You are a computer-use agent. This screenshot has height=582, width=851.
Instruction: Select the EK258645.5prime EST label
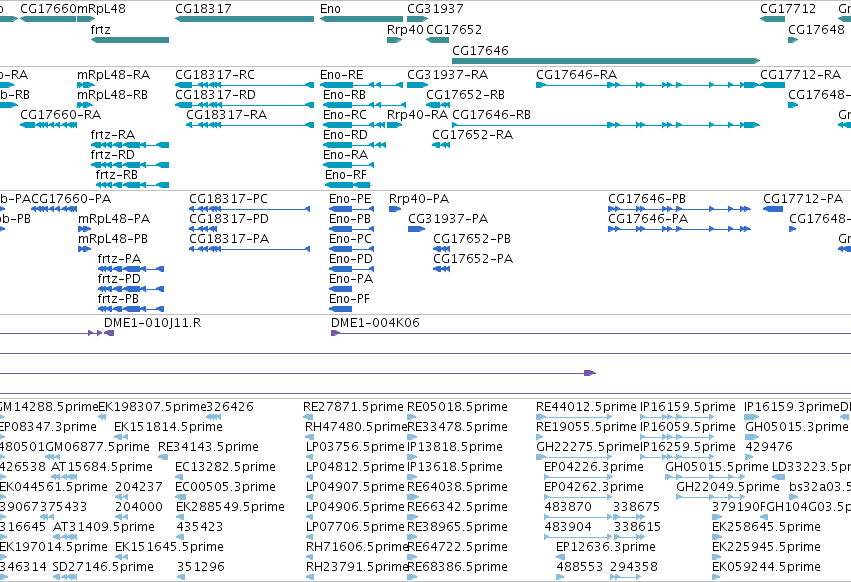pyautogui.click(x=766, y=527)
